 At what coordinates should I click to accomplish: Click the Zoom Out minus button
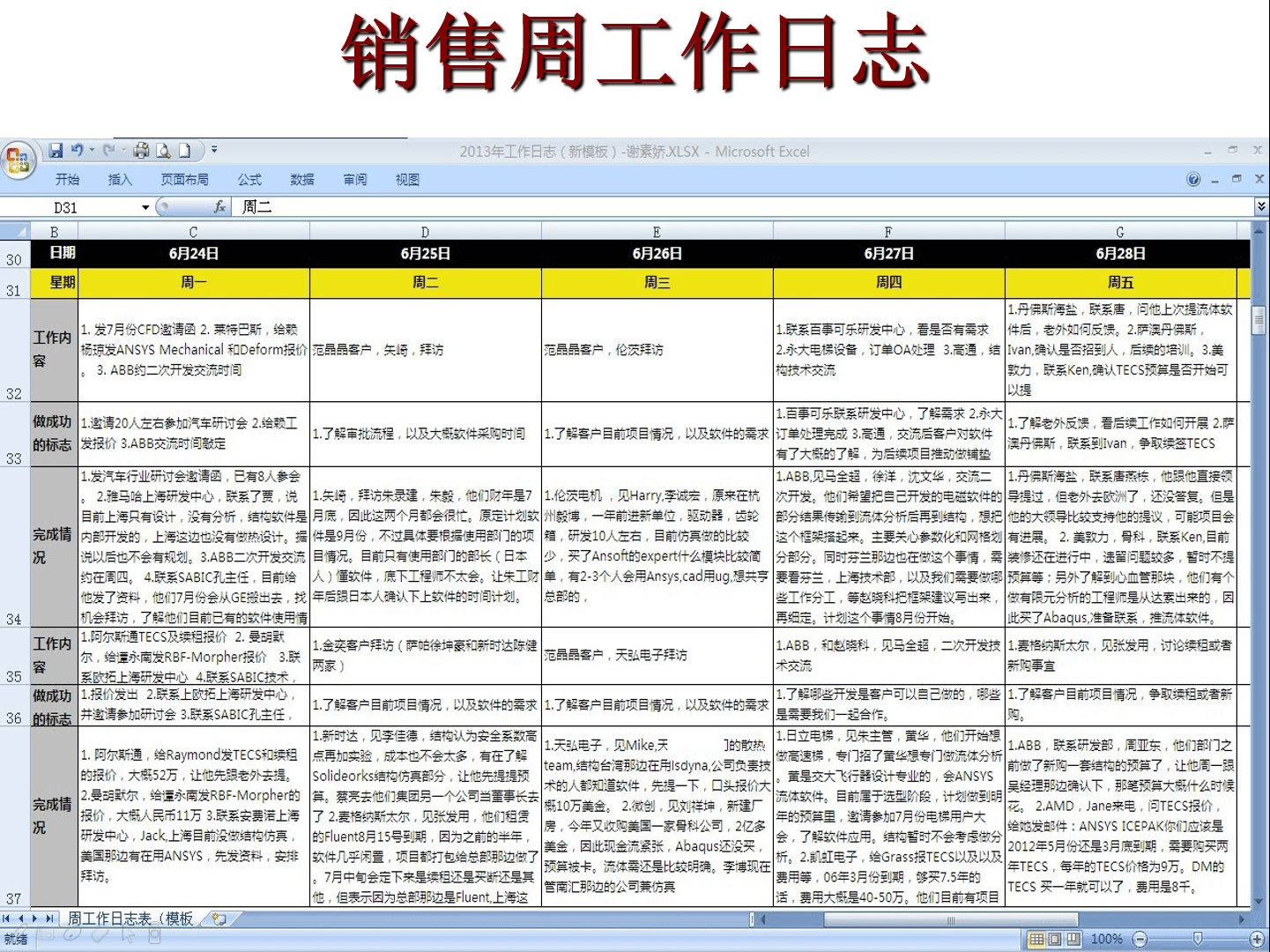pos(1140,940)
